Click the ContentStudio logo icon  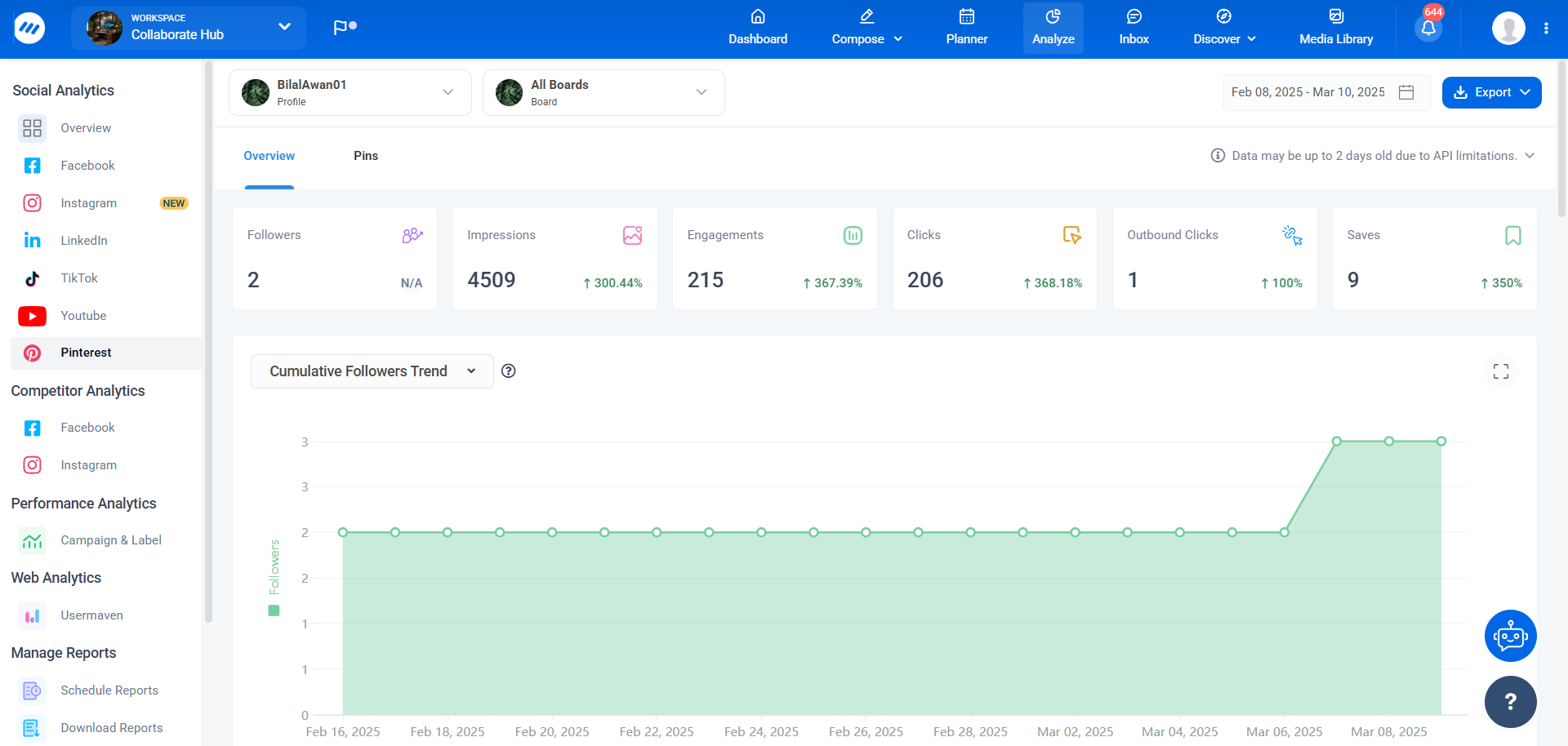coord(29,28)
